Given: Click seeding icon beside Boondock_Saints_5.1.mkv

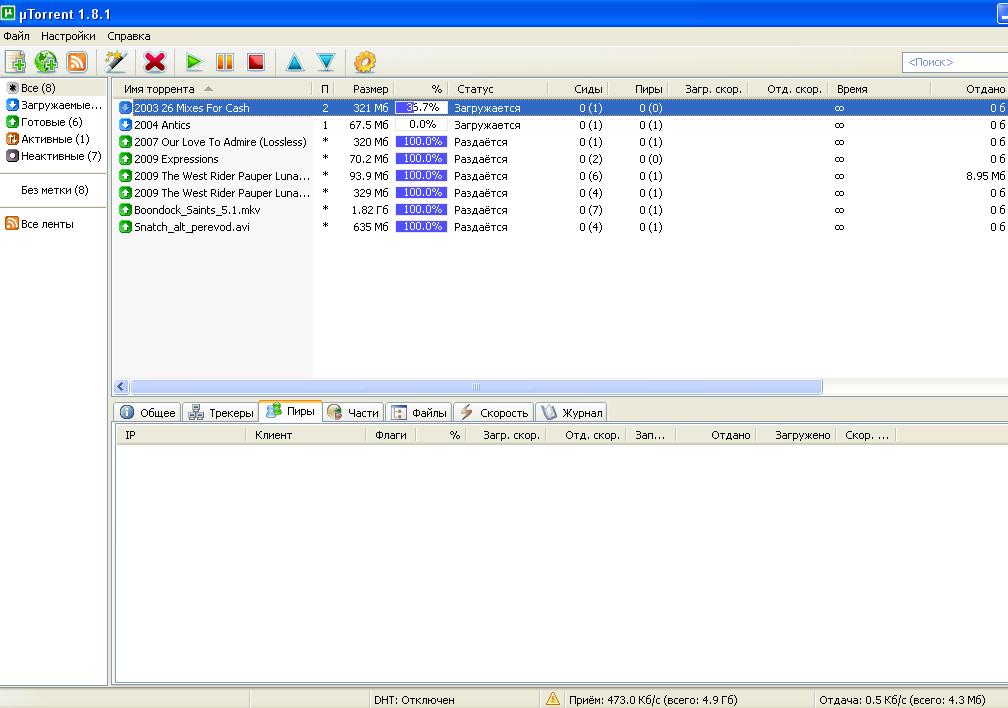Looking at the screenshot, I should (125, 210).
